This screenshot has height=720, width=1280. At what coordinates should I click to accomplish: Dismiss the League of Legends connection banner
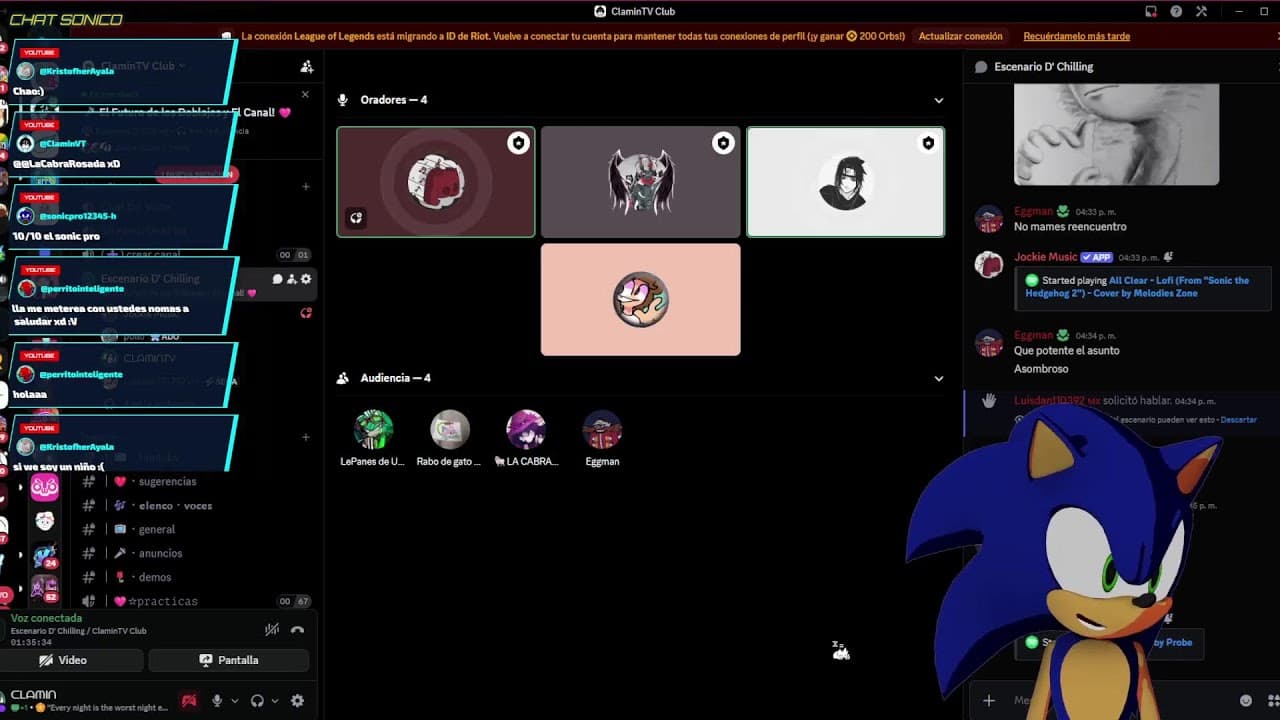point(1276,36)
